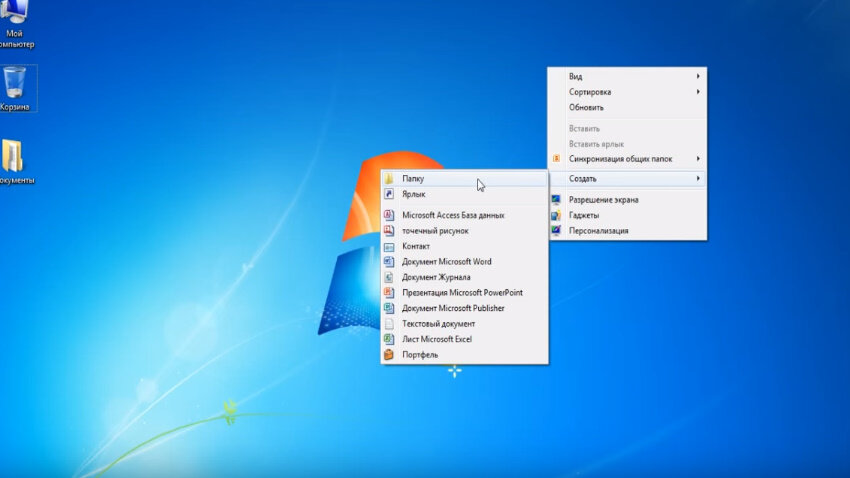Create a new shortcut via Ярлык

click(x=465, y=194)
